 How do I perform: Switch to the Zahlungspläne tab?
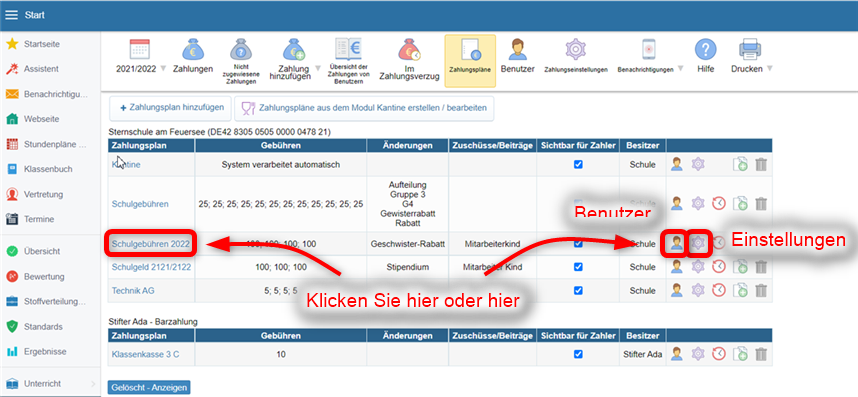[470, 61]
